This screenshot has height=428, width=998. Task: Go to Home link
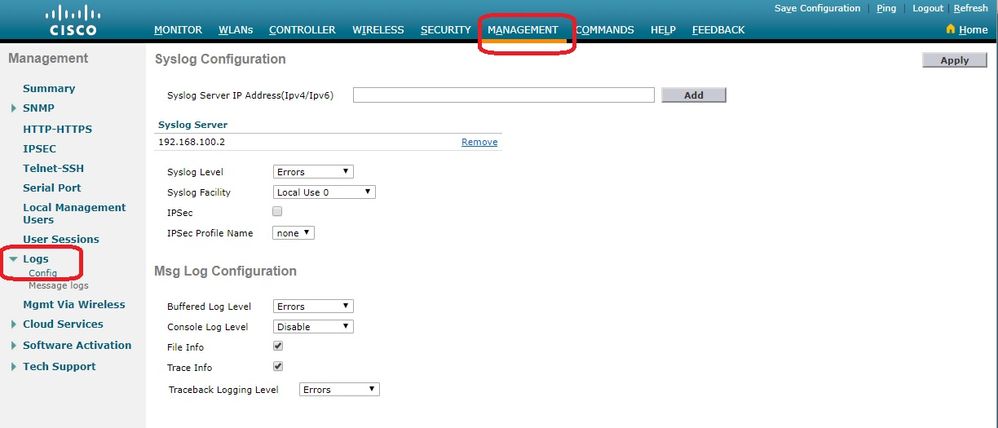[973, 30]
